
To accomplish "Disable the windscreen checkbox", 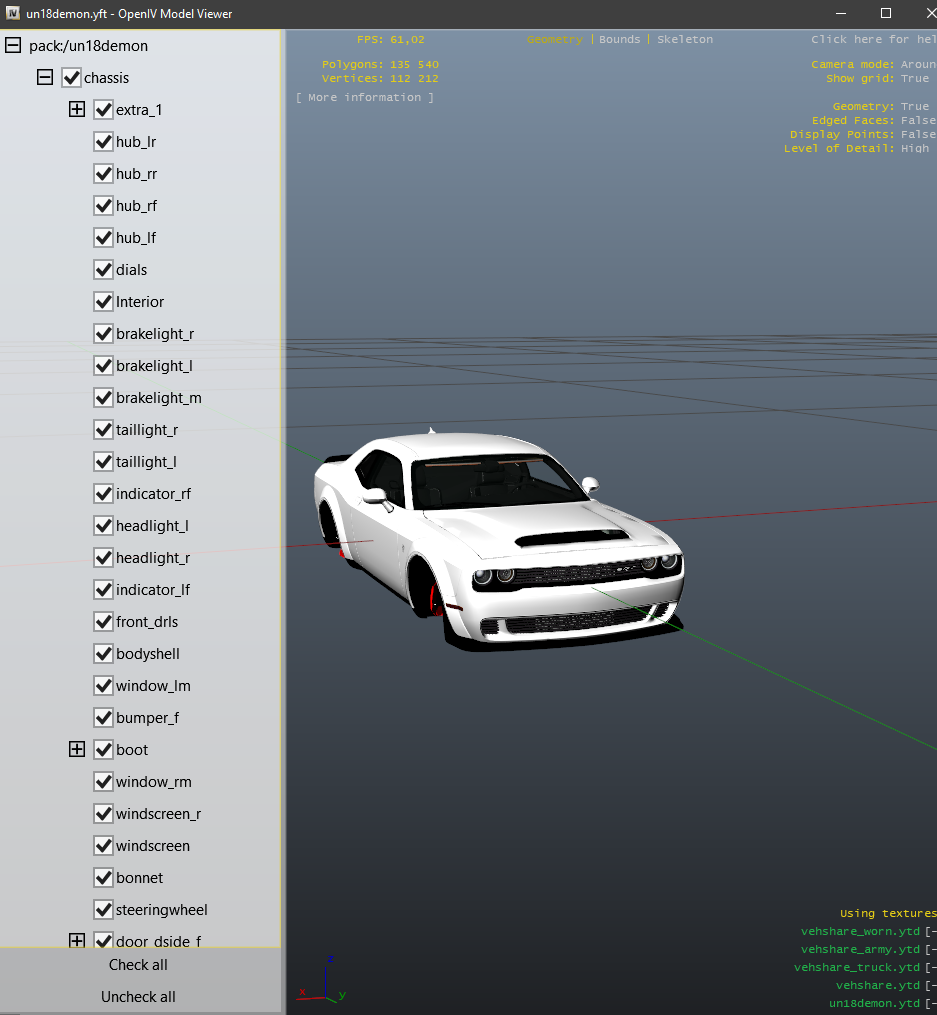I will pyautogui.click(x=103, y=846).
